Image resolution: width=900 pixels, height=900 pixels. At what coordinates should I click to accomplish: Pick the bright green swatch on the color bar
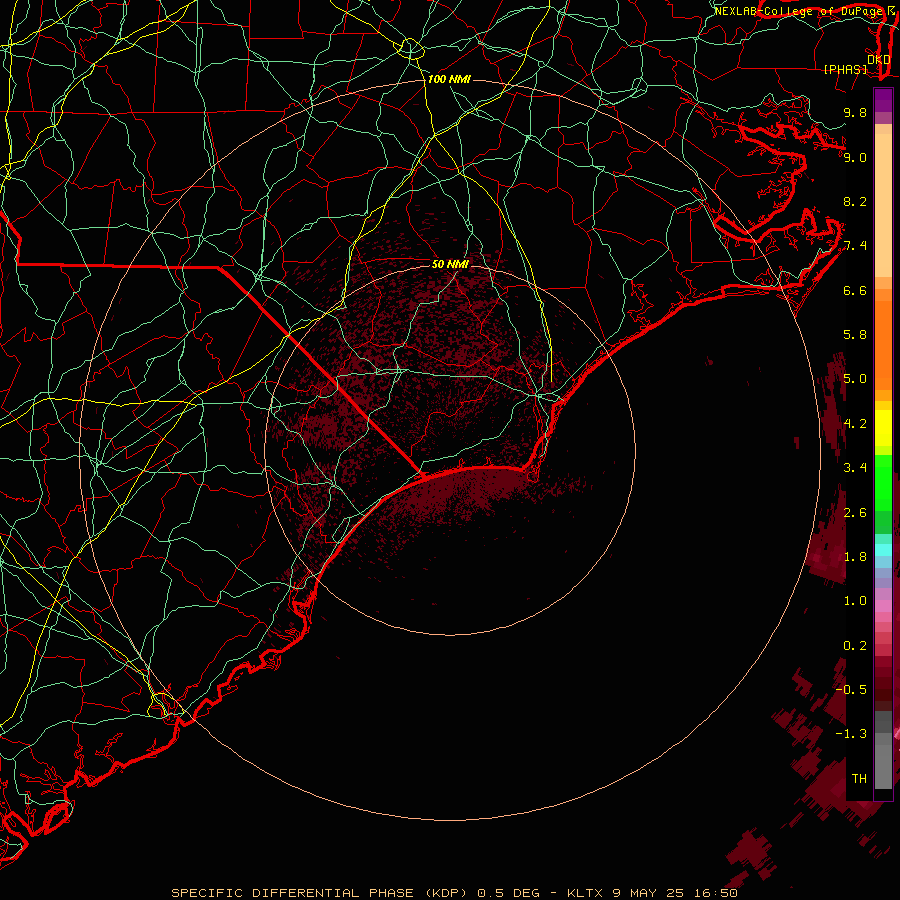point(883,483)
